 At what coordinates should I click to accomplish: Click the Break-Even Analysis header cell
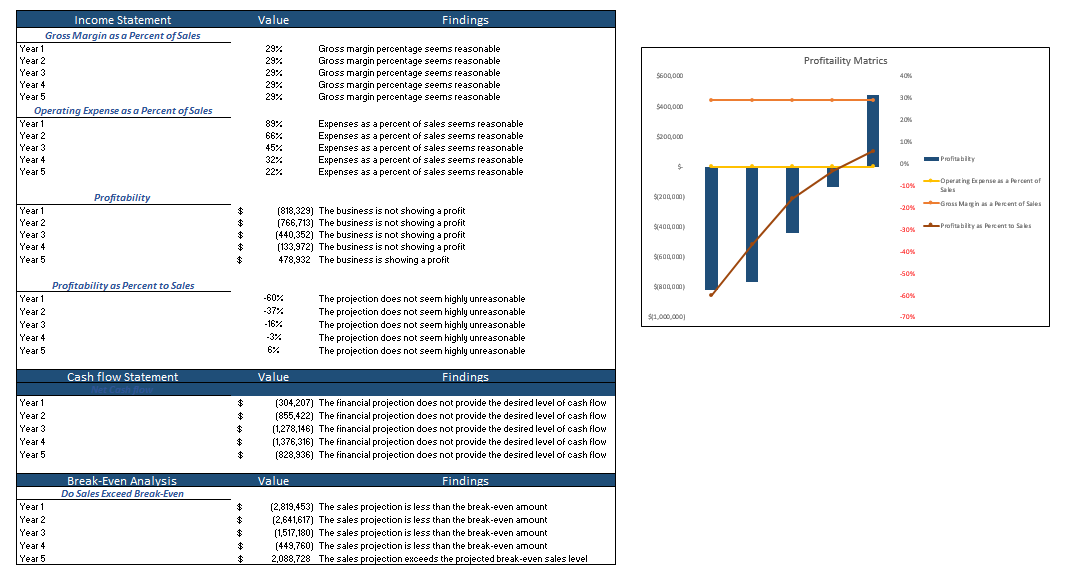coord(122,481)
